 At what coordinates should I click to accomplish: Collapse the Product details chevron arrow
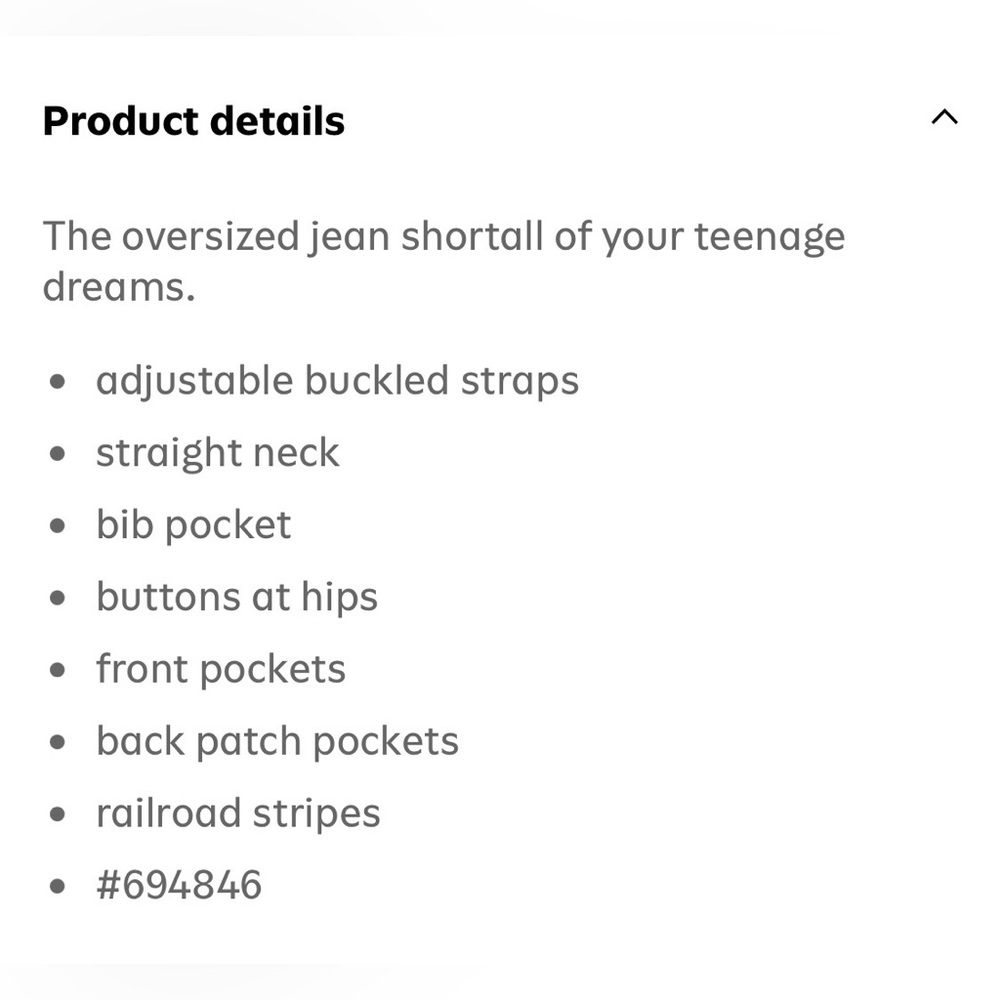tap(945, 117)
